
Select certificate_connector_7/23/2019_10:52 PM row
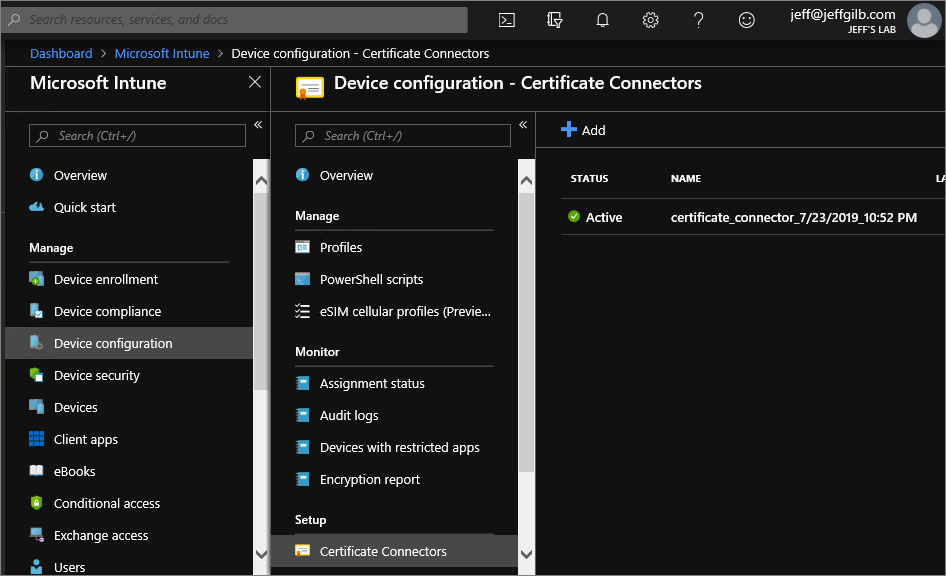click(753, 217)
